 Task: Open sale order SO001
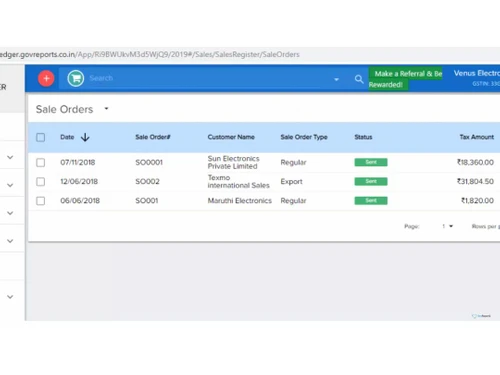click(x=147, y=201)
